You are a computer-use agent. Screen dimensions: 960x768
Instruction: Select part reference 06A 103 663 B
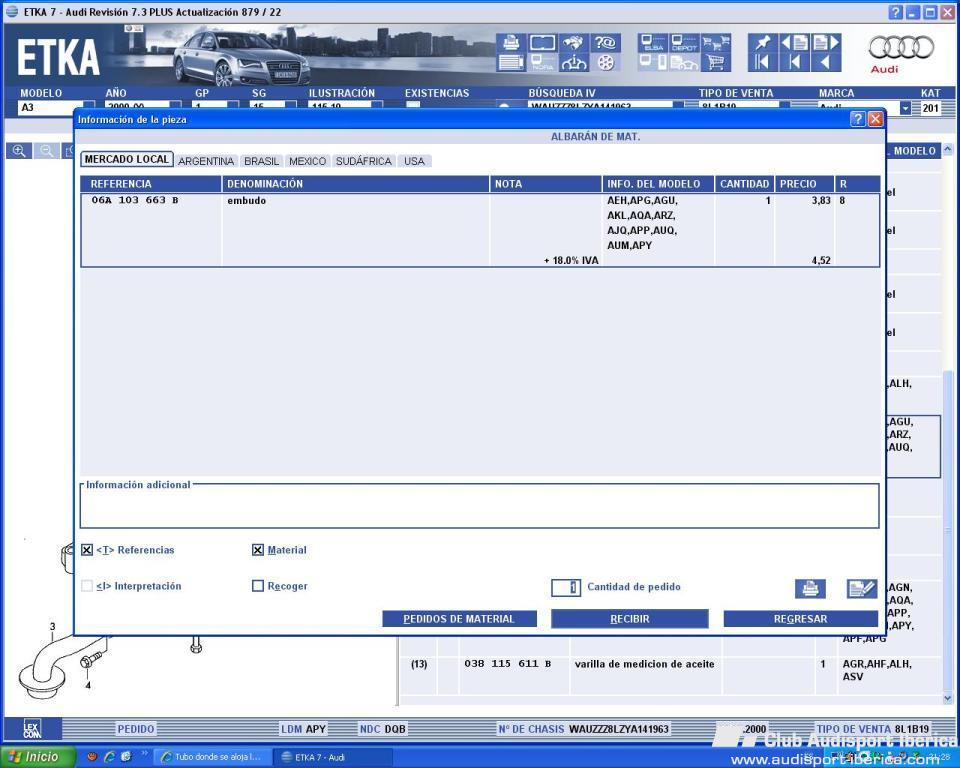pos(135,200)
